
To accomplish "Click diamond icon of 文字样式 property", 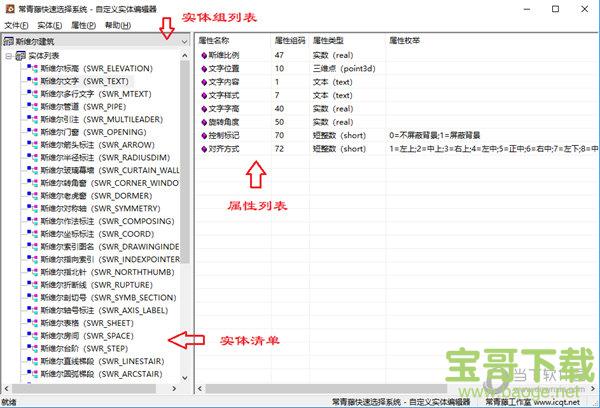I will pos(204,96).
